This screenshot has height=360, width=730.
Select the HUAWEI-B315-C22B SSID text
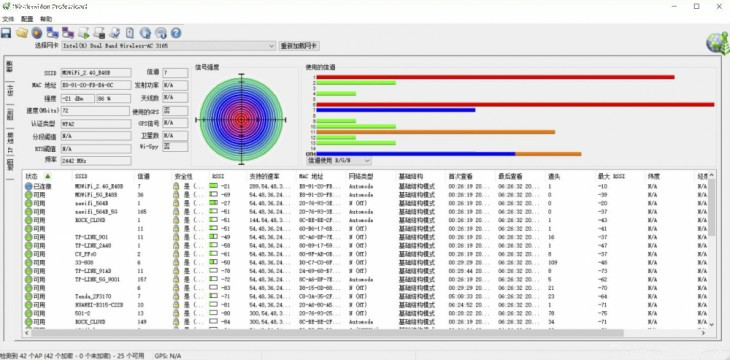pos(98,305)
